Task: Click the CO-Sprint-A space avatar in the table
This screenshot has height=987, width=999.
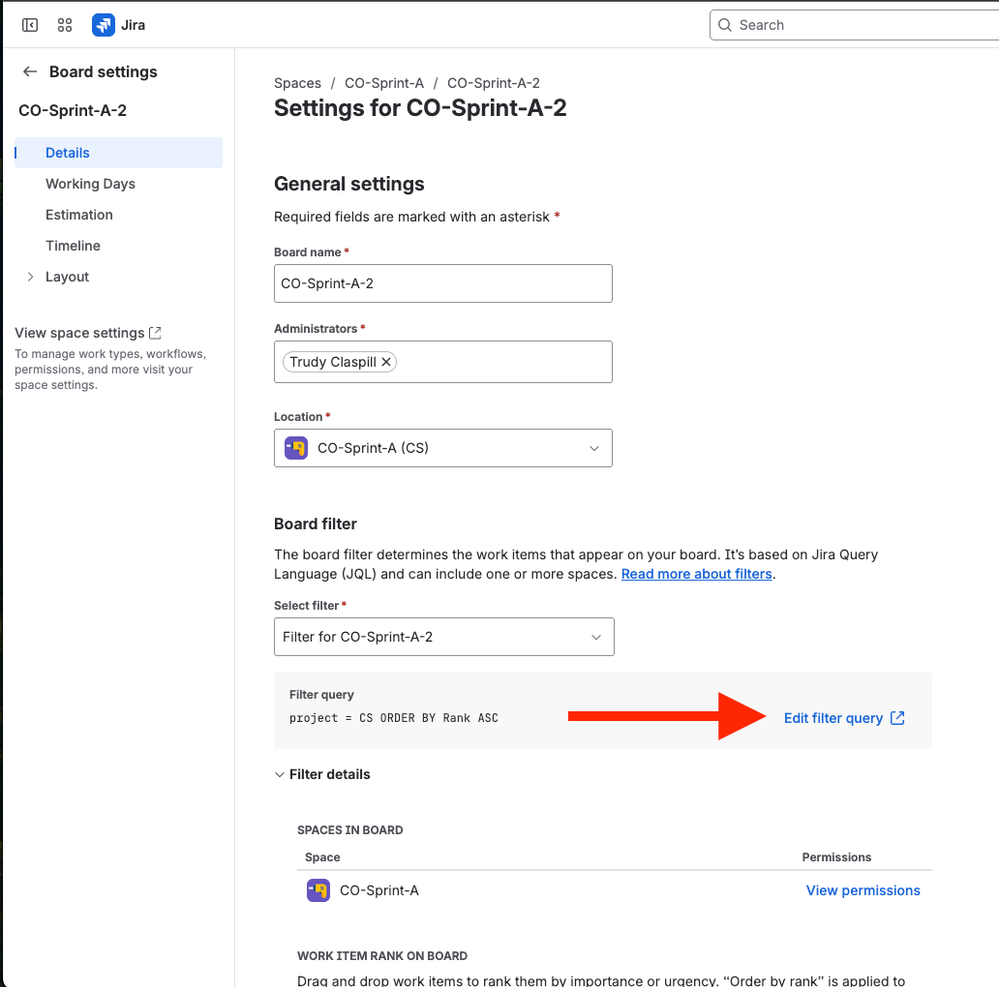Action: [x=317, y=890]
